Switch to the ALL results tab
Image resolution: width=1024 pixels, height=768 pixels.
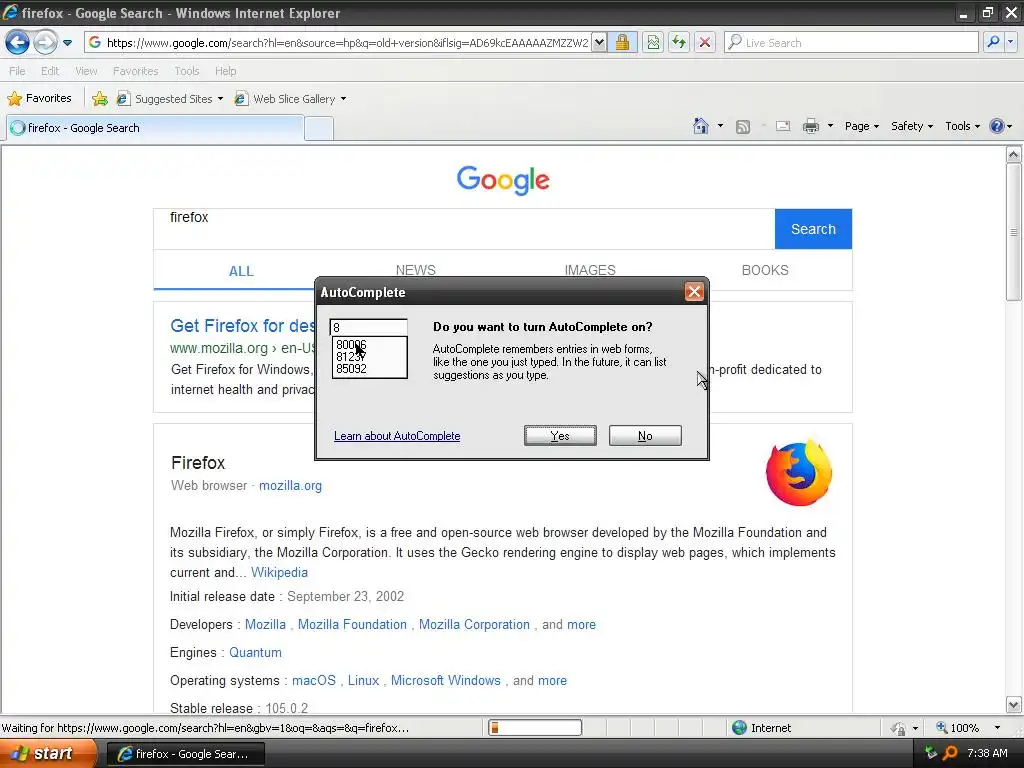coord(241,271)
